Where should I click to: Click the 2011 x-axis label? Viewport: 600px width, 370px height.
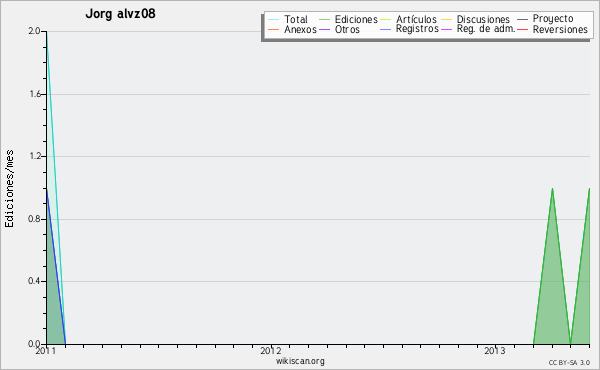46,351
